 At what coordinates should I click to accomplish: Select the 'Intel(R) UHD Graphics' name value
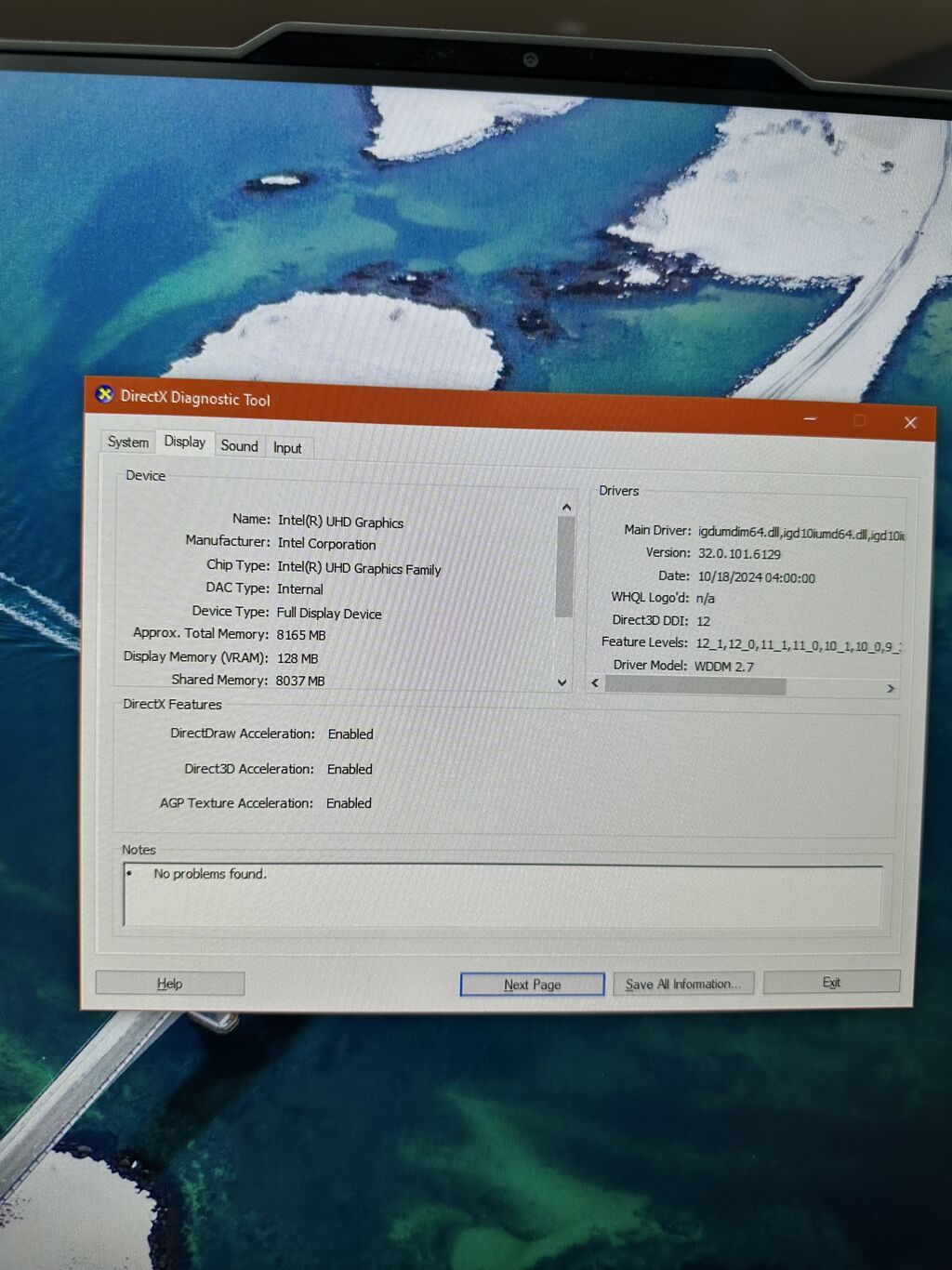point(340,522)
